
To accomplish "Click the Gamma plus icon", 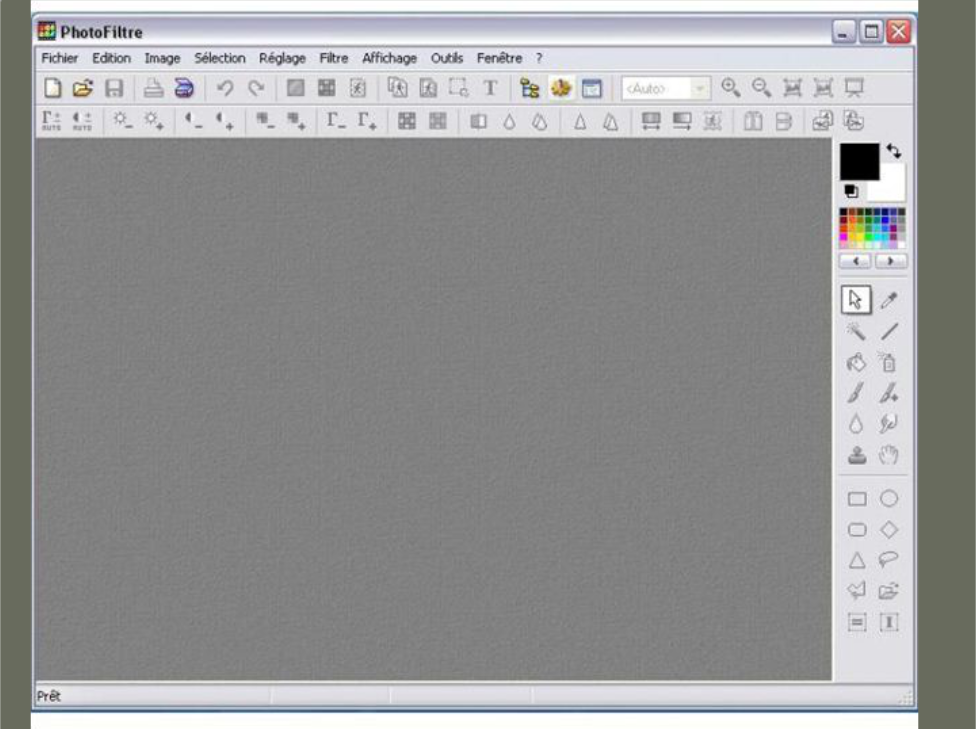I will pyautogui.click(x=367, y=120).
